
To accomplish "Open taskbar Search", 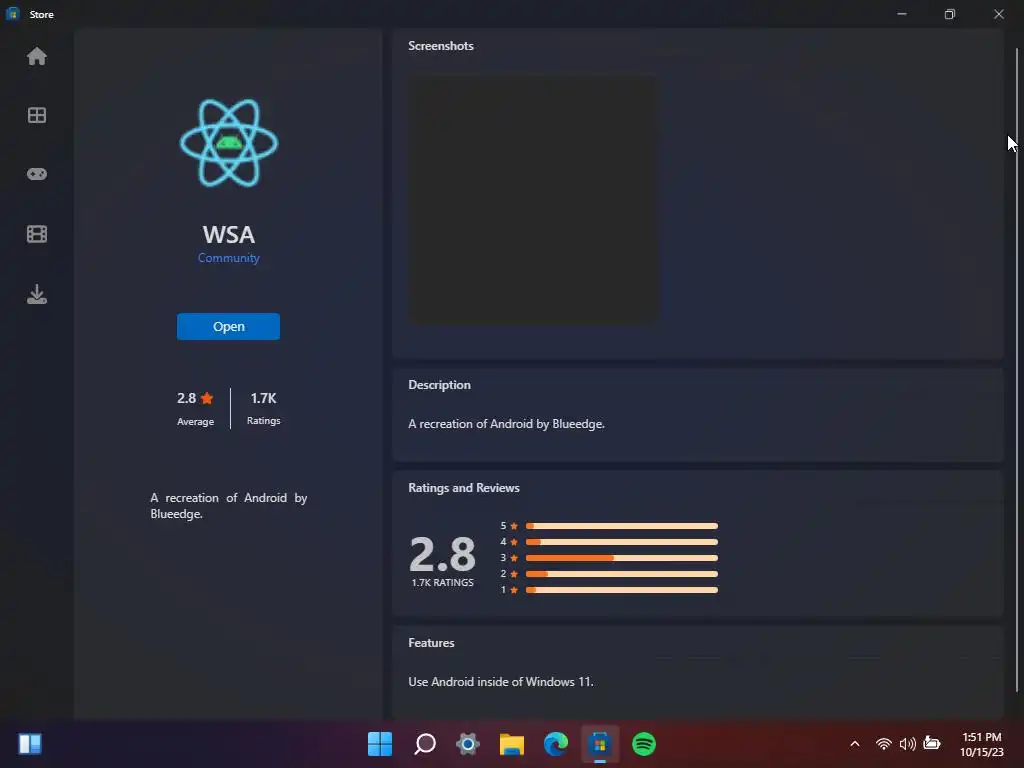I will 424,744.
